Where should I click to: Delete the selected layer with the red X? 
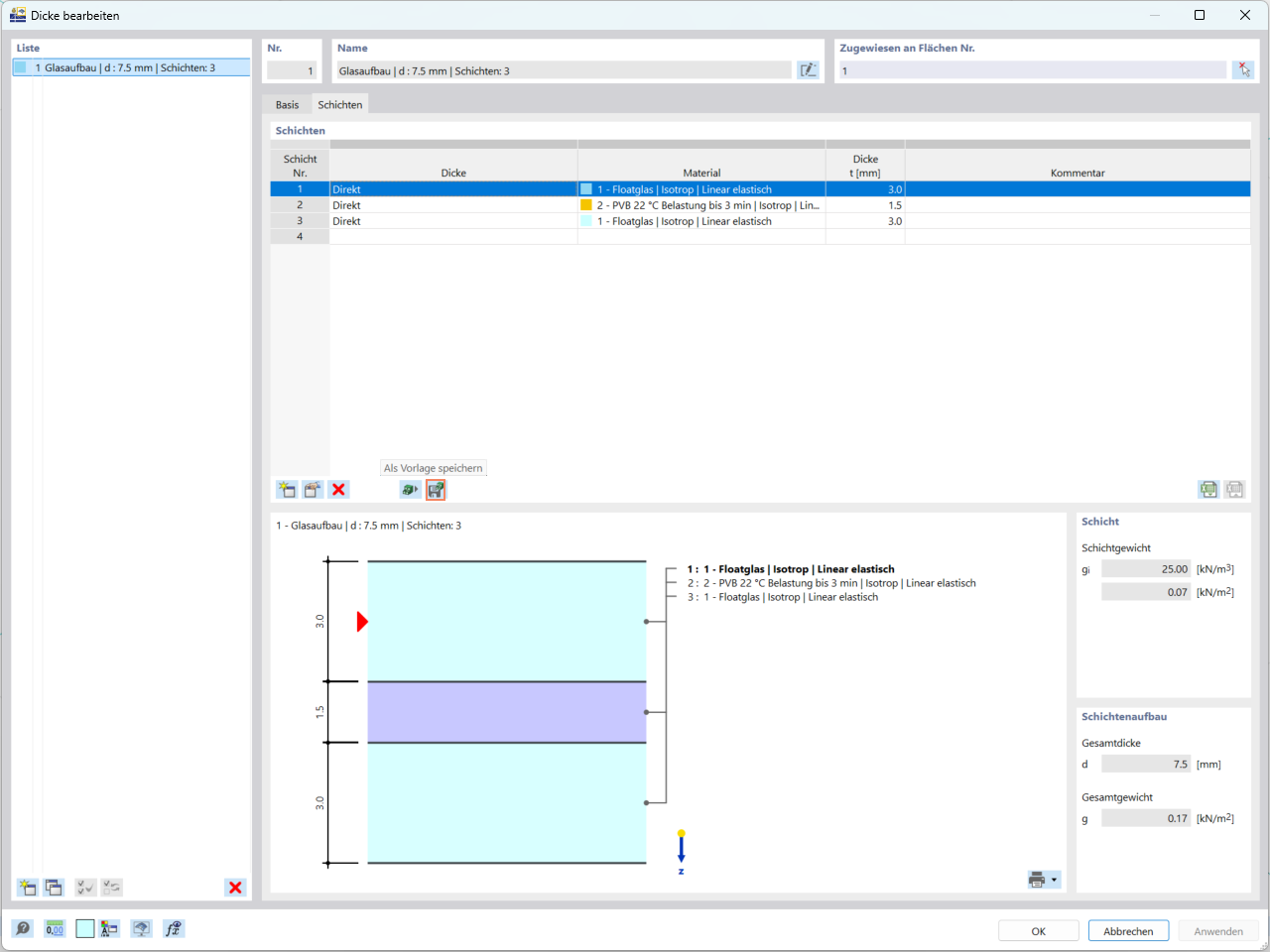pyautogui.click(x=338, y=489)
